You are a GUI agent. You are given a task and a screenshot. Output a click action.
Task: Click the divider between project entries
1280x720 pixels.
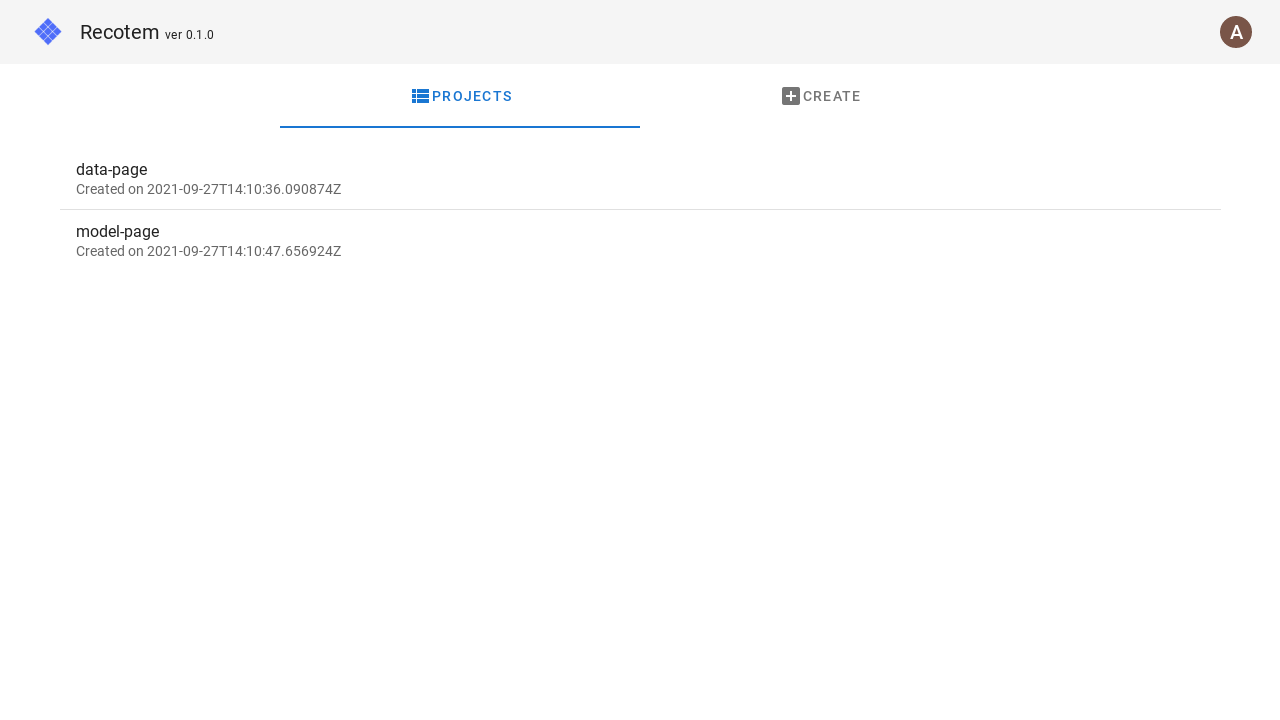640,209
